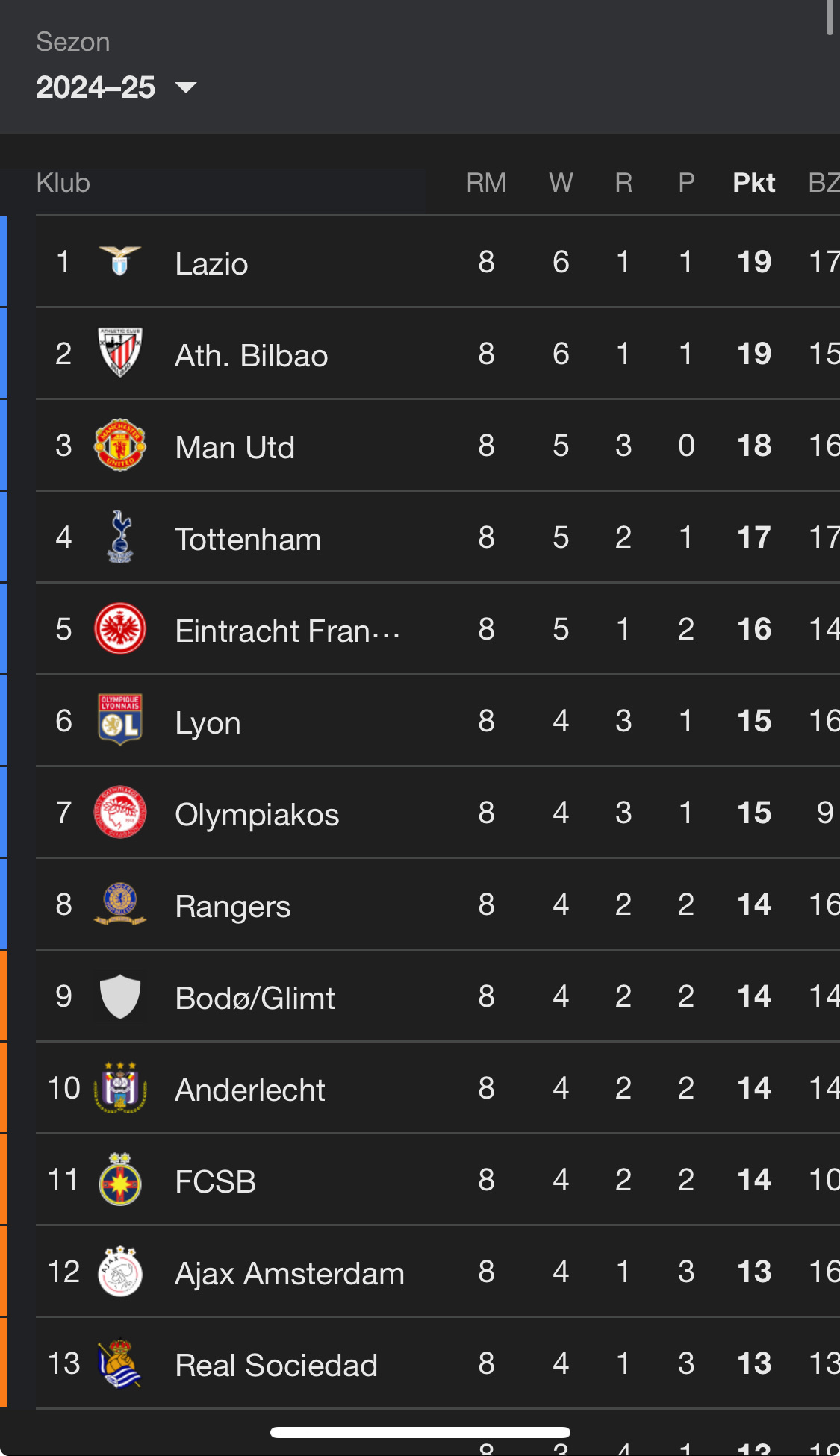The height and width of the screenshot is (1456, 840).
Task: Click the W wins column header
Action: [x=561, y=183]
